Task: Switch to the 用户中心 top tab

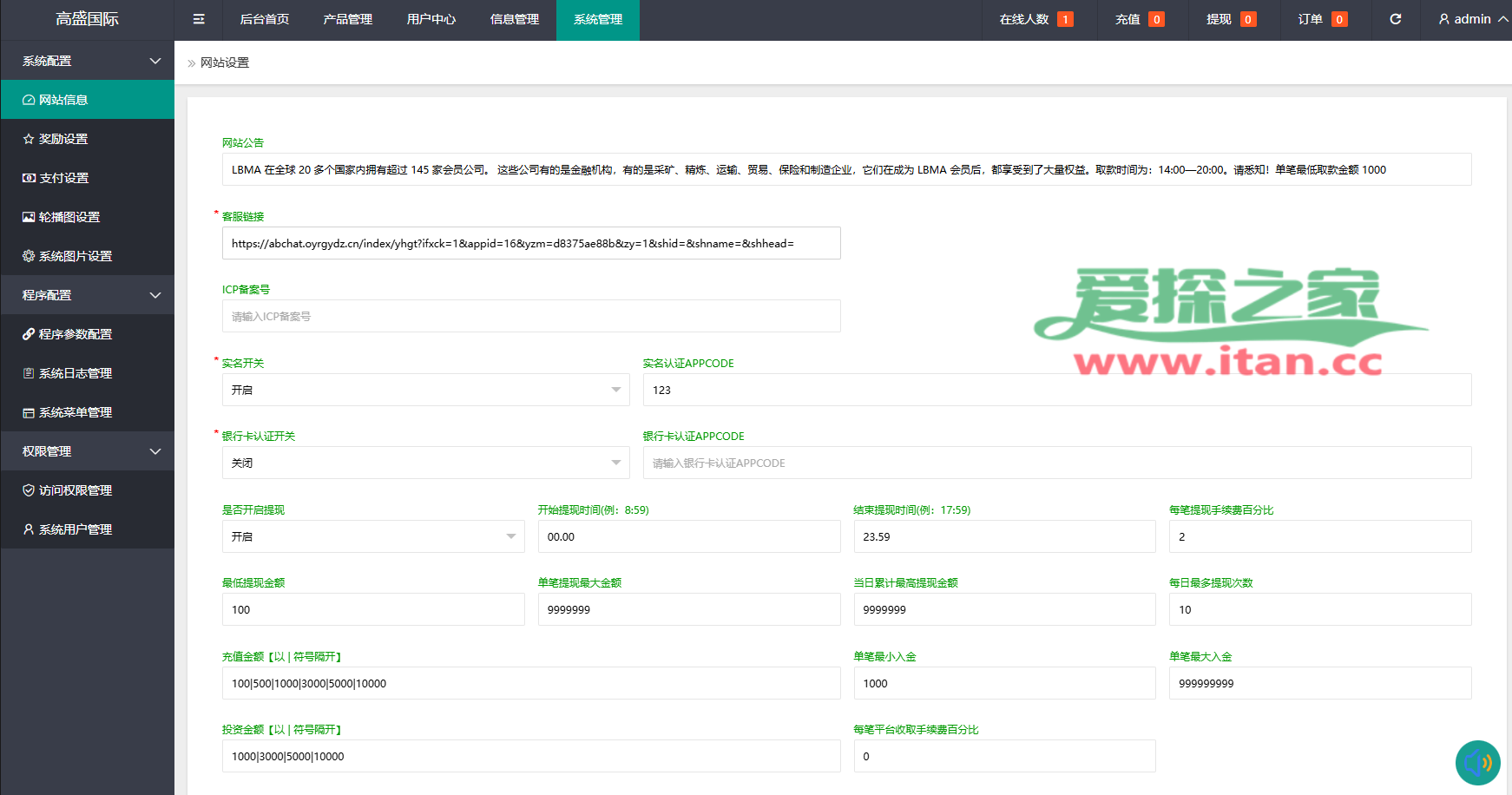Action: tap(431, 19)
